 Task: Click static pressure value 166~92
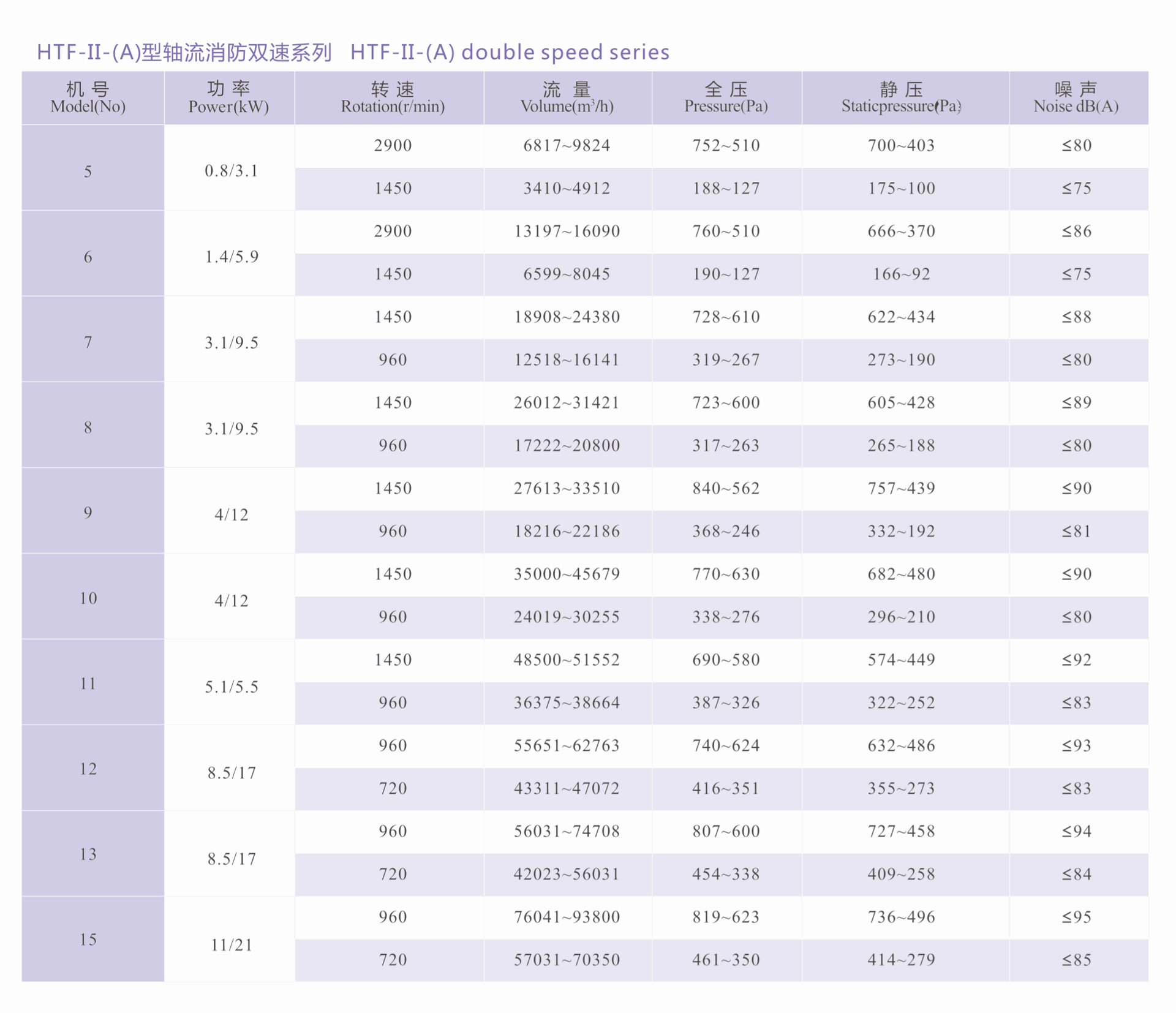pos(901,274)
